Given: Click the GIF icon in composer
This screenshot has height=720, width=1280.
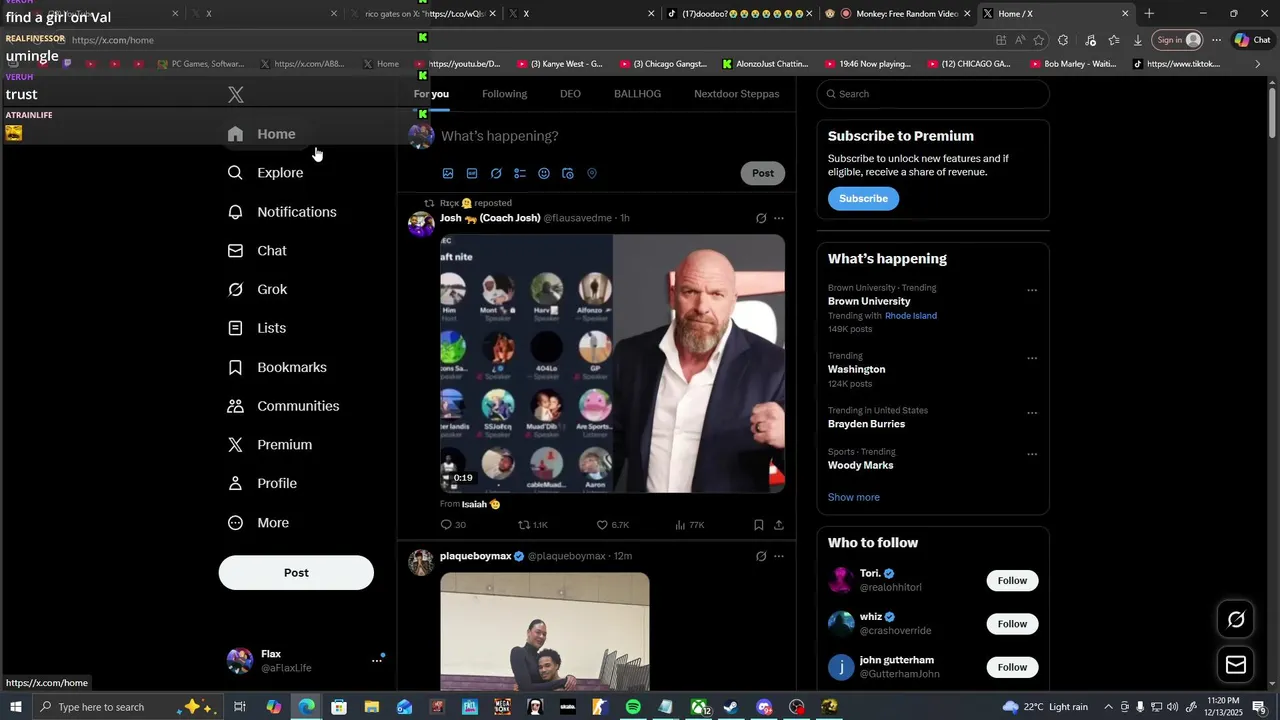Looking at the screenshot, I should (472, 173).
